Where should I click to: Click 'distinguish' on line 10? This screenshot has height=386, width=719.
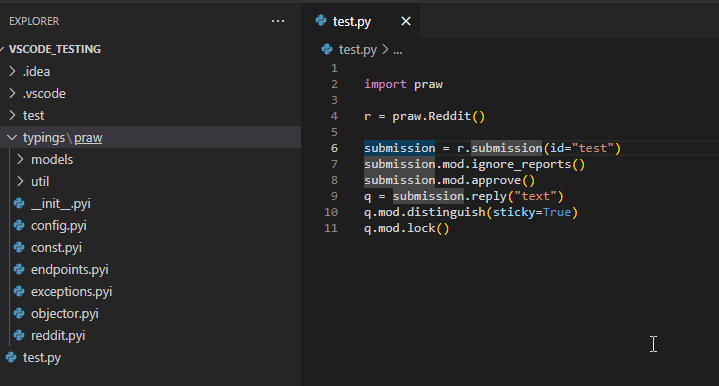pos(446,212)
